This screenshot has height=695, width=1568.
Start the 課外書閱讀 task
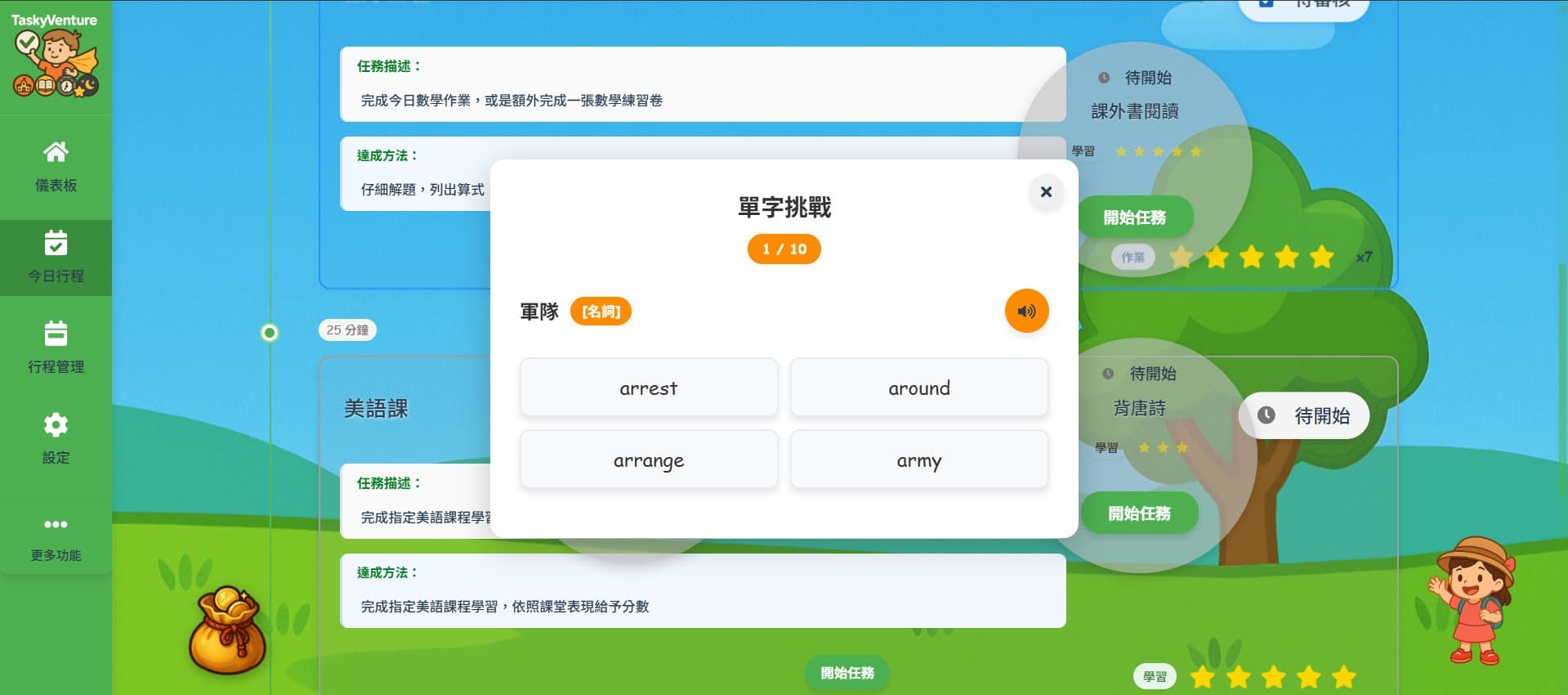point(1135,217)
